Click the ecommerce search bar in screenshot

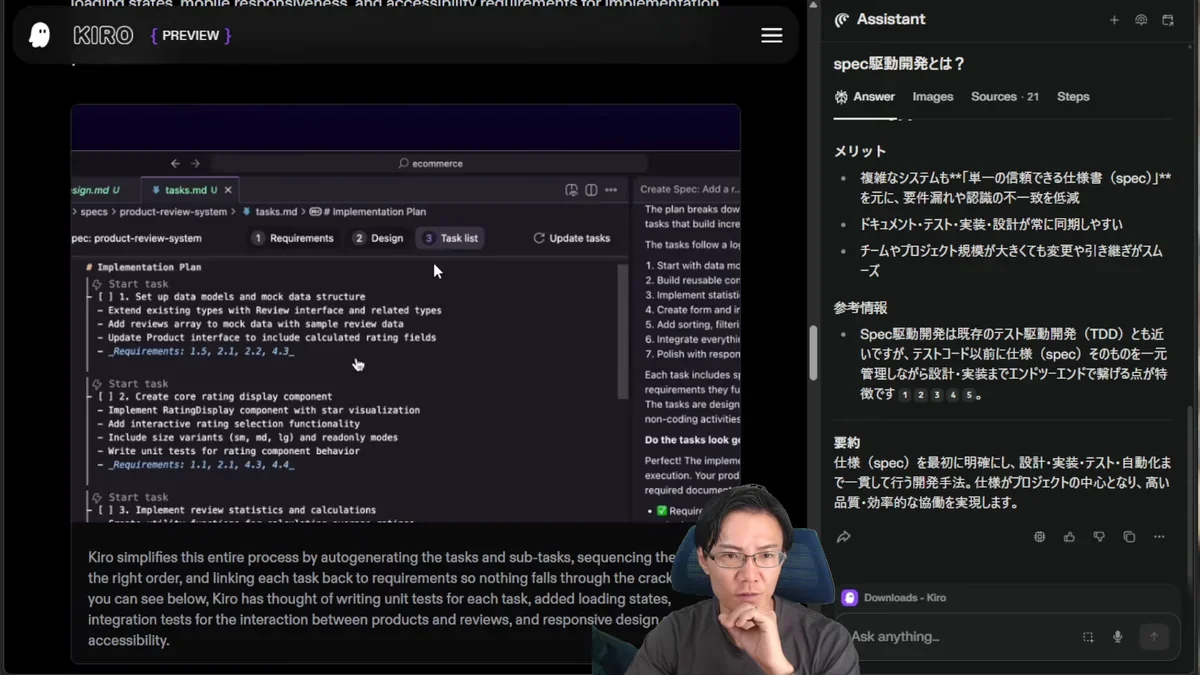coord(430,163)
